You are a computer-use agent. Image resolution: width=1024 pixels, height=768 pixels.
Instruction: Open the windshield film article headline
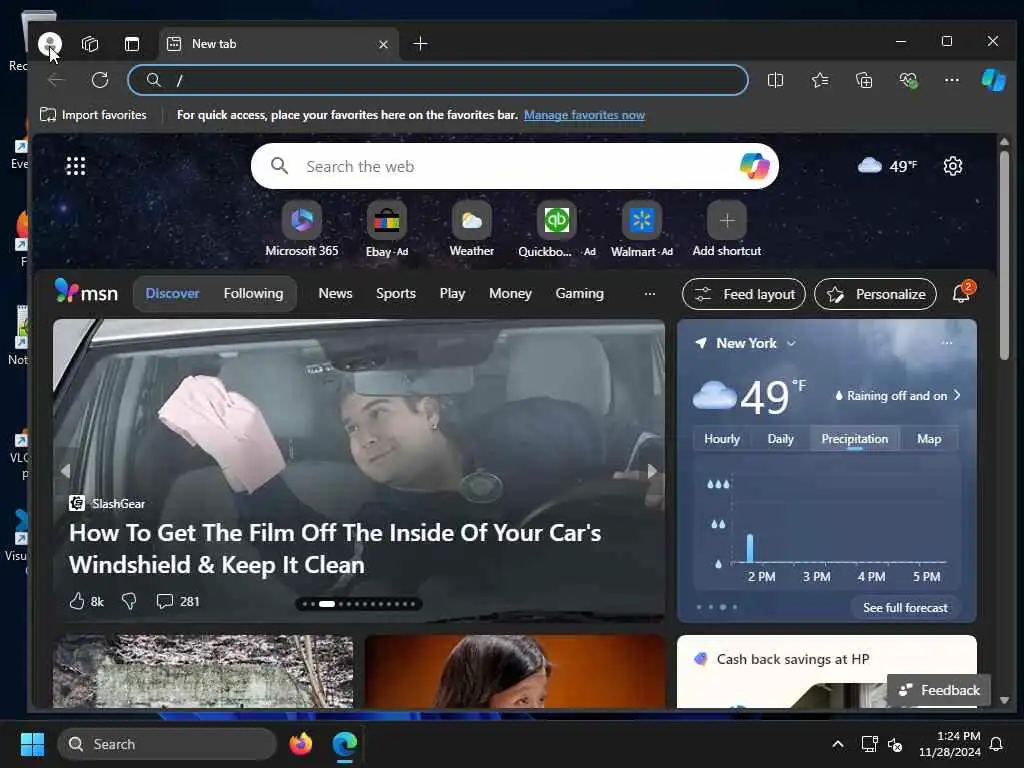tap(335, 549)
